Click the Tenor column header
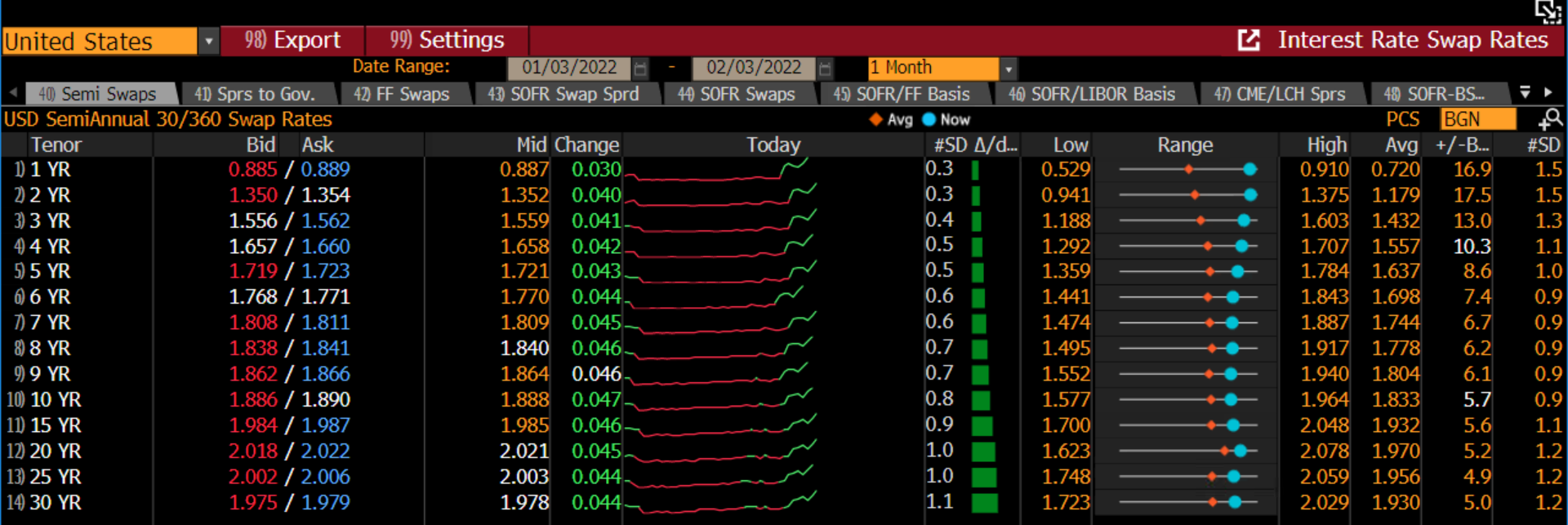Screen dimensions: 1568x525 pos(56,145)
